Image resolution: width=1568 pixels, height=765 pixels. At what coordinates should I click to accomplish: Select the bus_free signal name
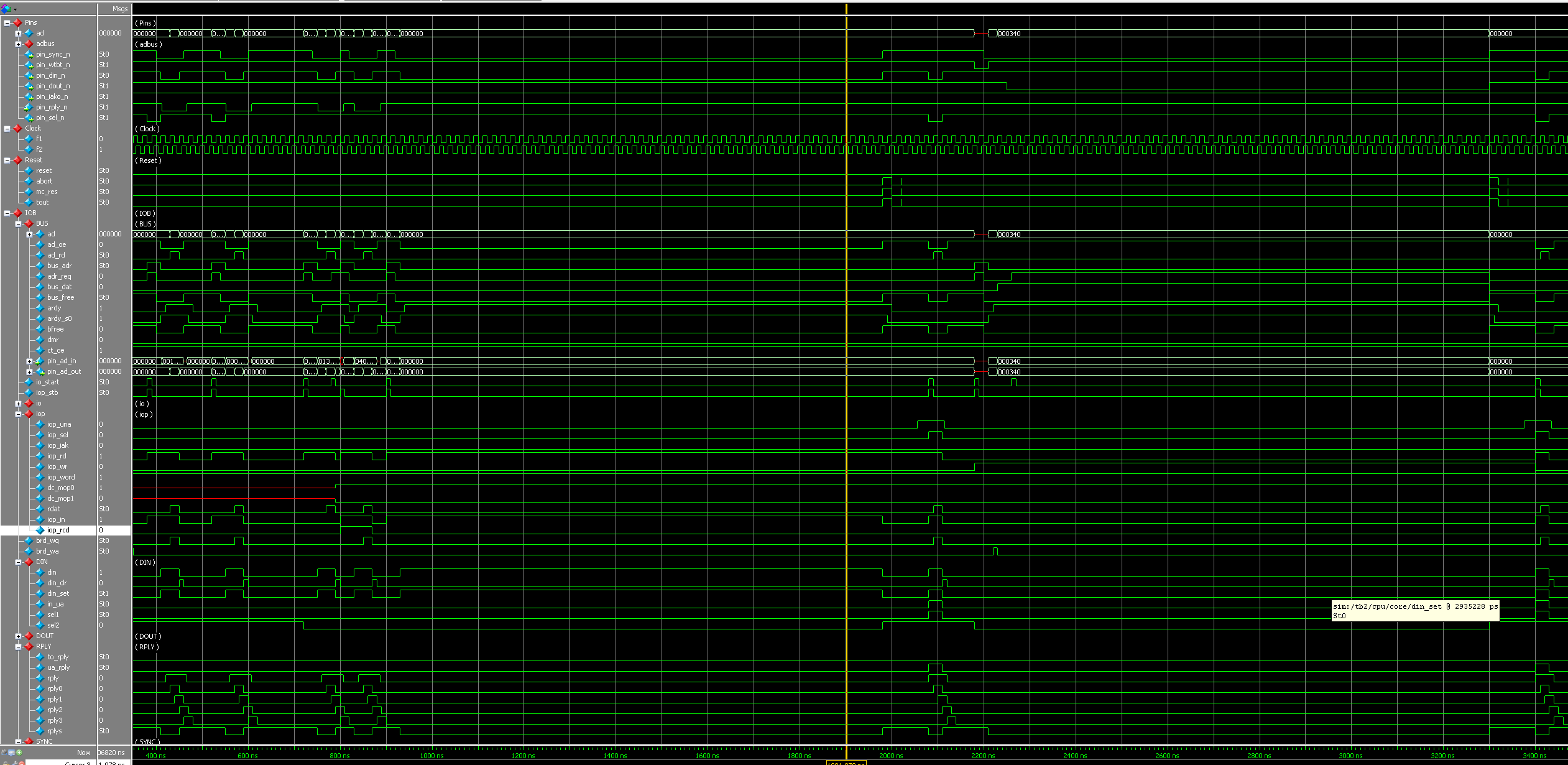pyautogui.click(x=60, y=298)
